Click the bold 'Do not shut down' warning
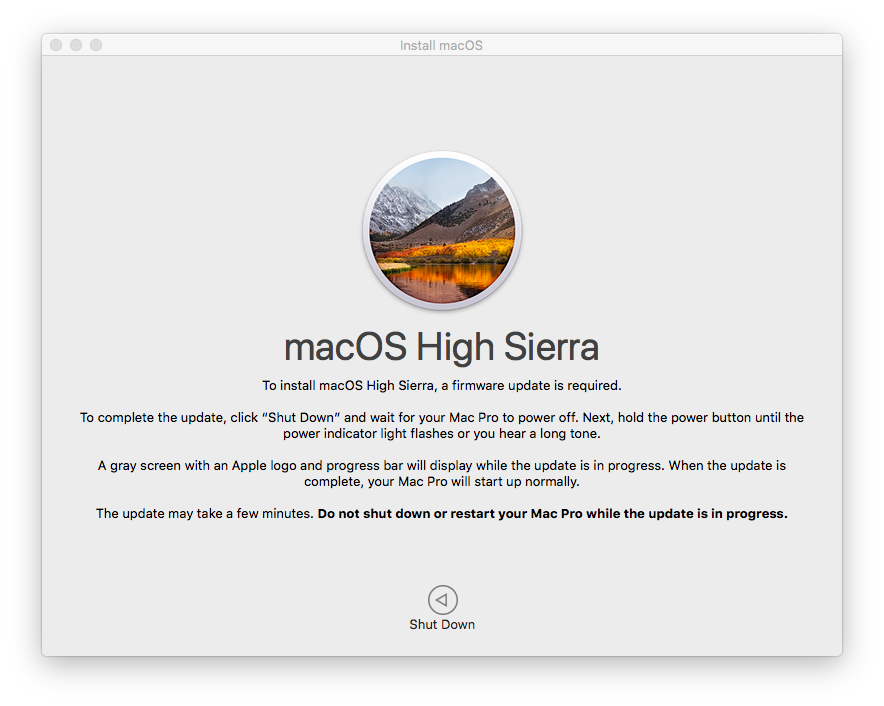 point(552,514)
